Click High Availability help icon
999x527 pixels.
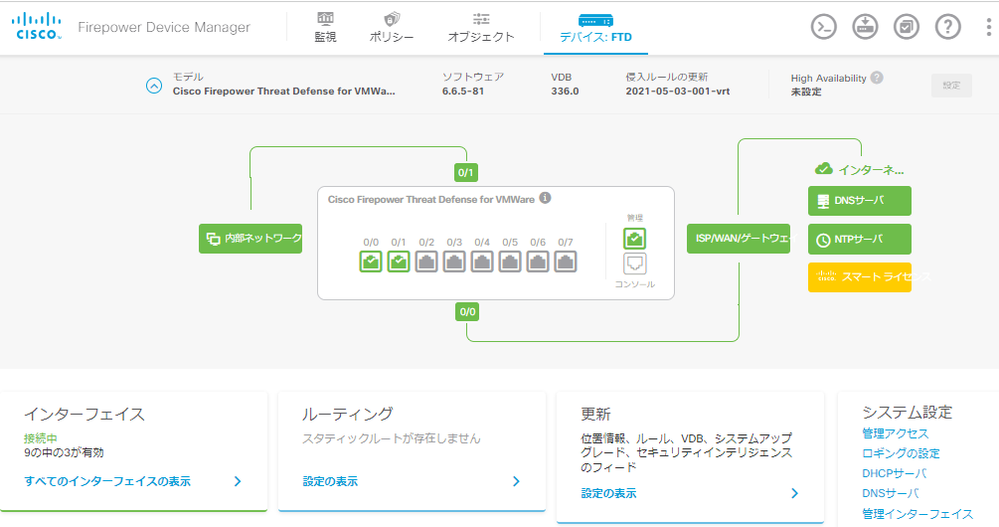877,78
